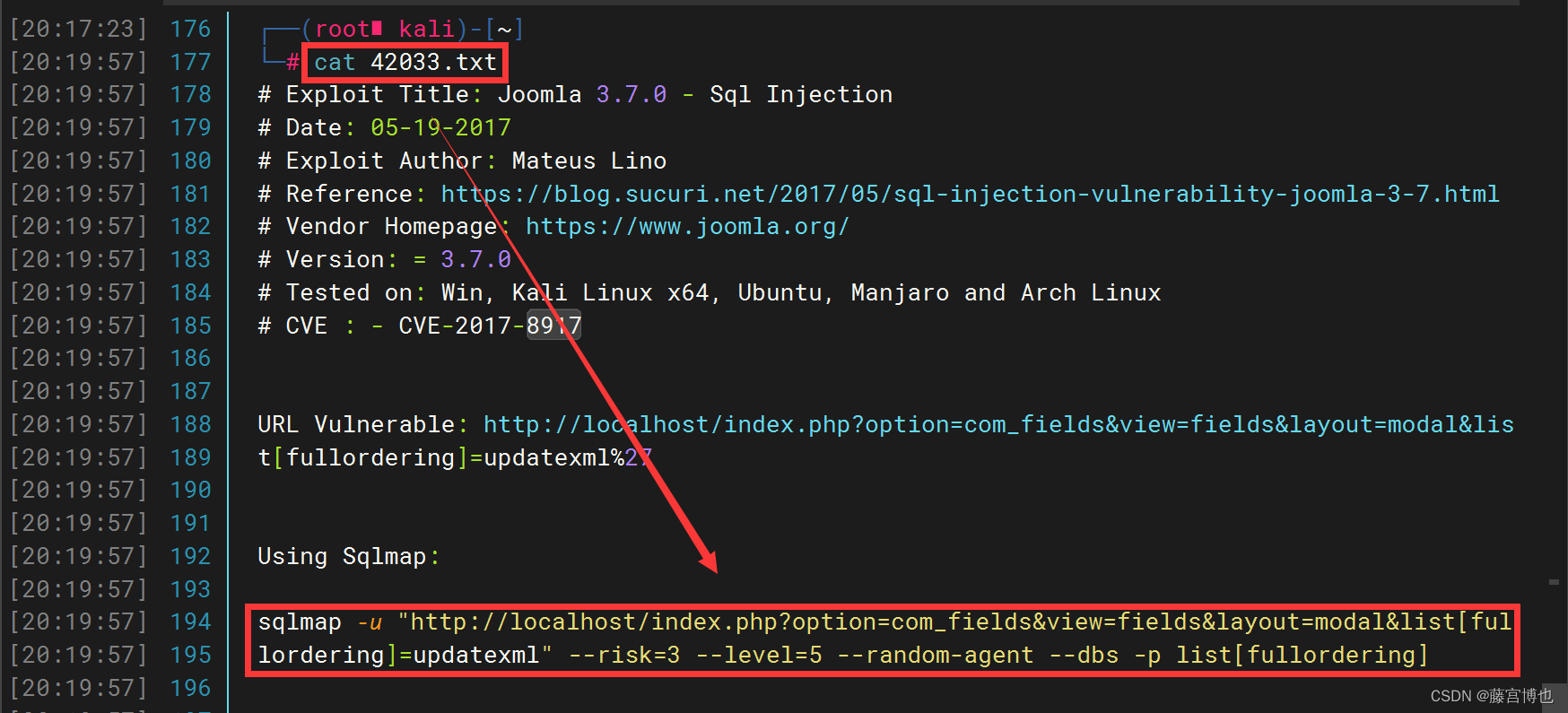Click the 'URL Vulnerable:' label
Image resolution: width=1568 pixels, height=713 pixels.
point(362,424)
